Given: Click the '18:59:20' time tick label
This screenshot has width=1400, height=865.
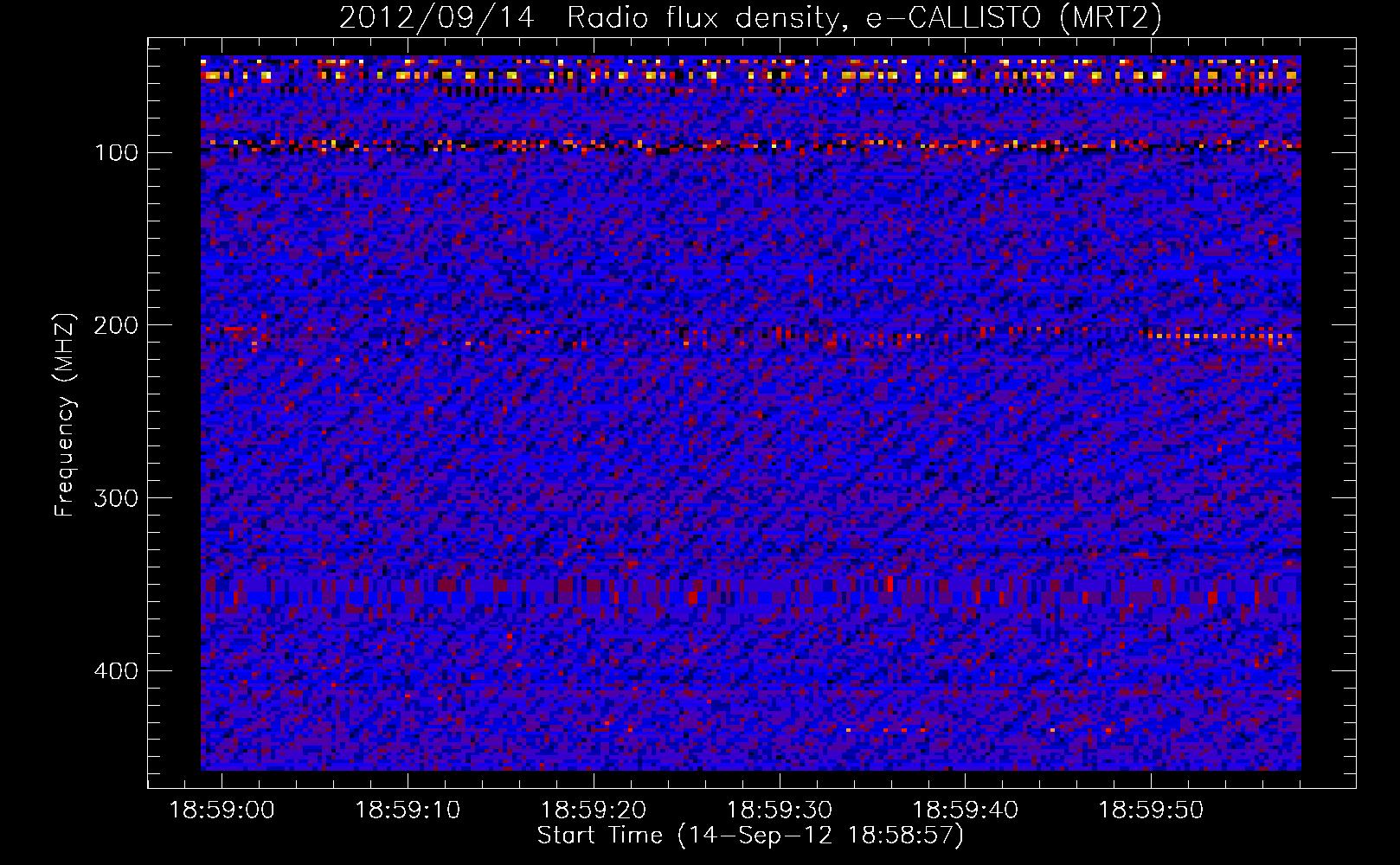Looking at the screenshot, I should [594, 811].
